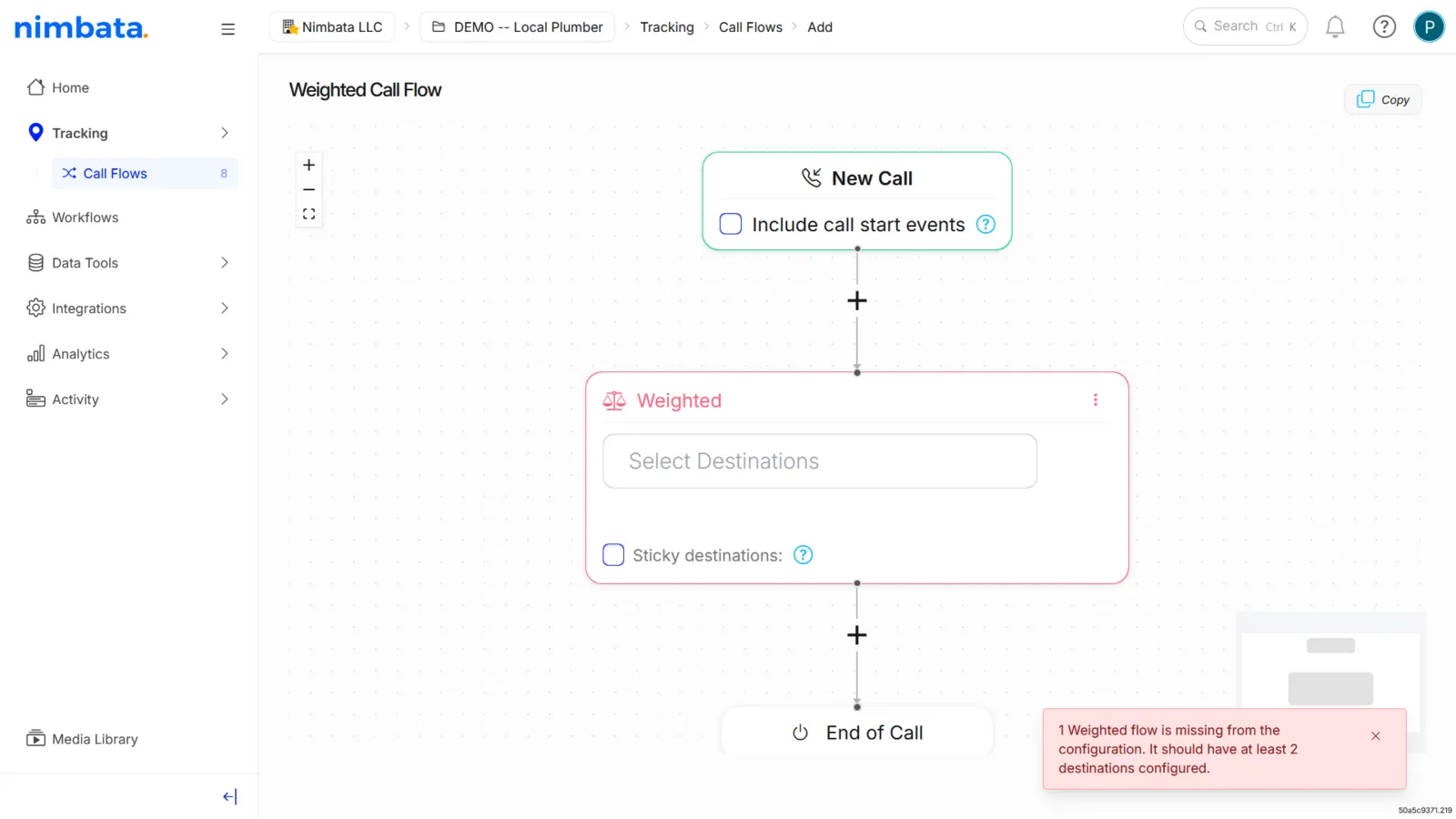Viewport: 1456px width, 819px height.
Task: Open Call Flows in sidebar
Action: click(x=145, y=173)
